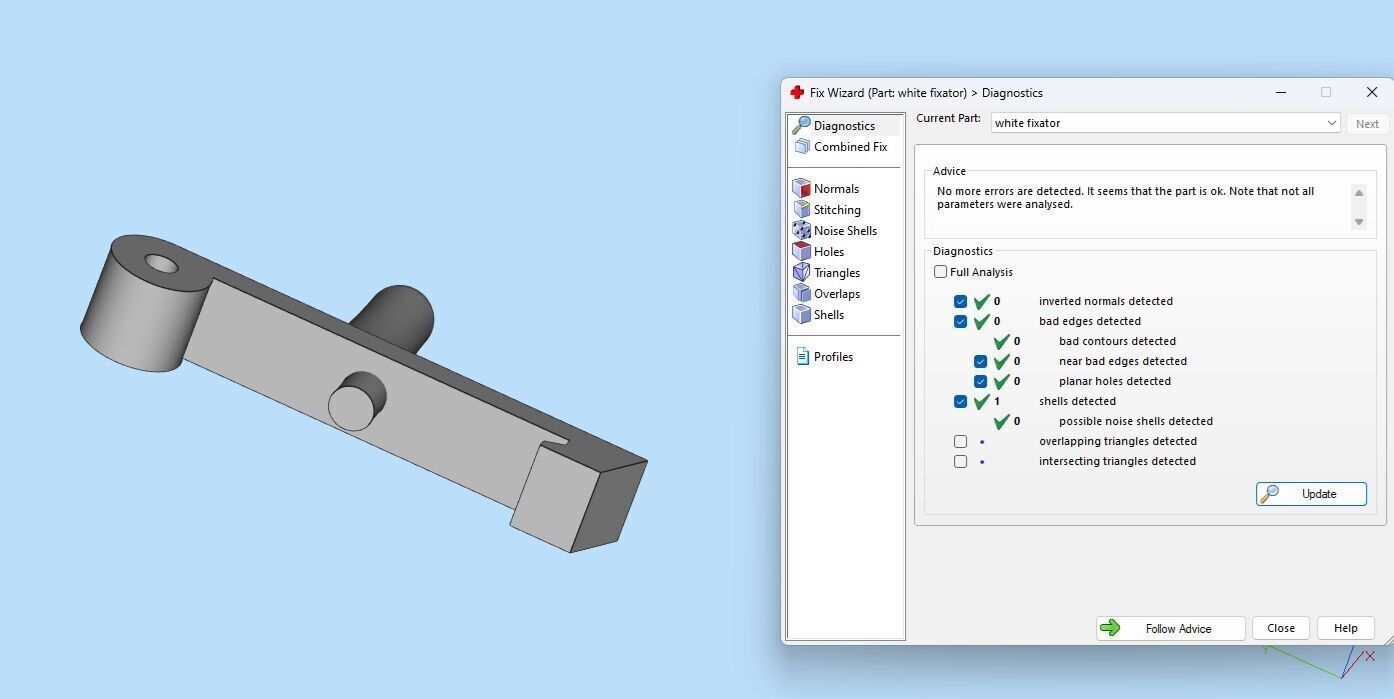Open the Profiles page label
Viewport: 1394px width, 699px height.
pos(833,357)
